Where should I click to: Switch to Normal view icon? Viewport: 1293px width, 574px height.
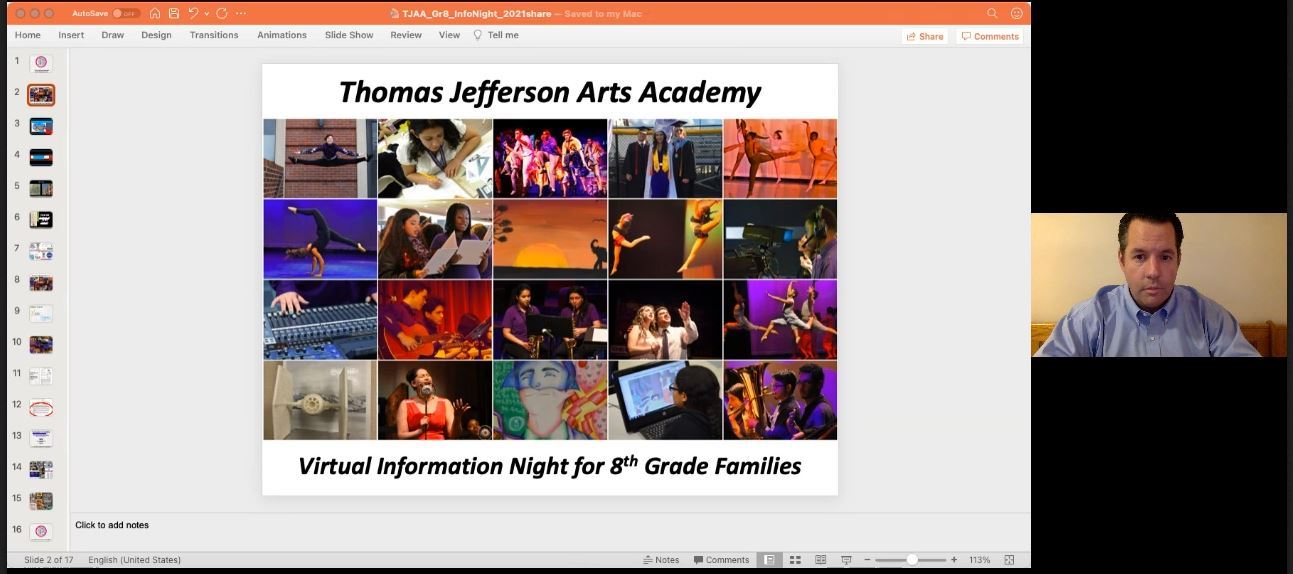point(770,560)
